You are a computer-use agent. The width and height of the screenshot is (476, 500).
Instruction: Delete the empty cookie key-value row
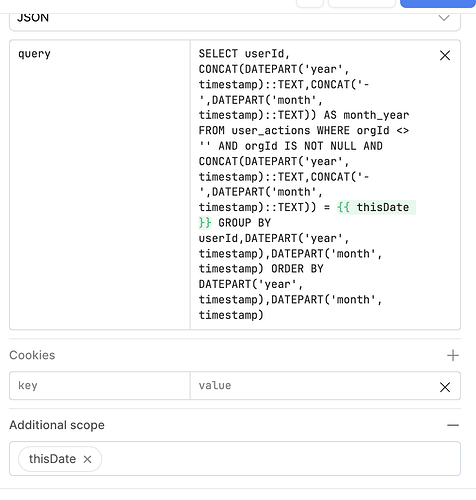[x=445, y=387]
